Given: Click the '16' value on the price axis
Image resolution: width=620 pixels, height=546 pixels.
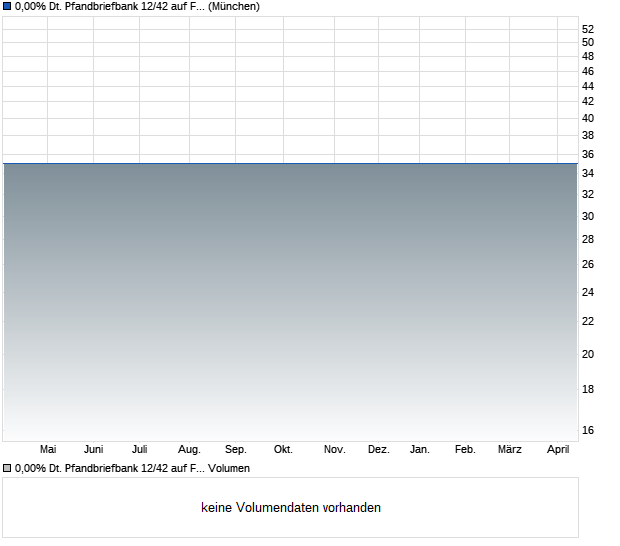Looking at the screenshot, I should point(588,430).
